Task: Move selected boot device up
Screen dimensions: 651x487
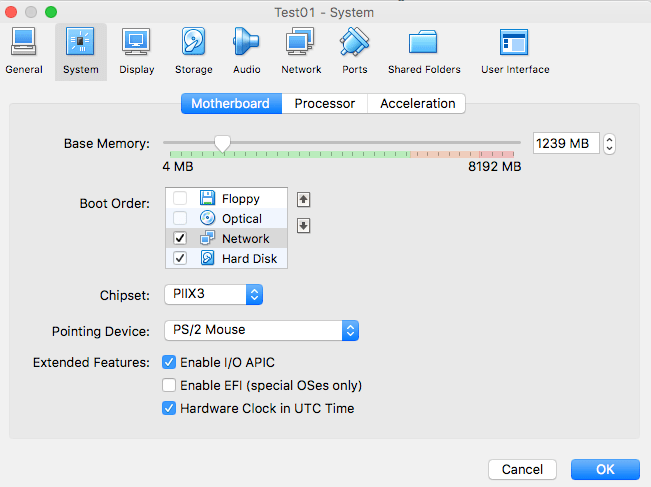Action: point(304,199)
